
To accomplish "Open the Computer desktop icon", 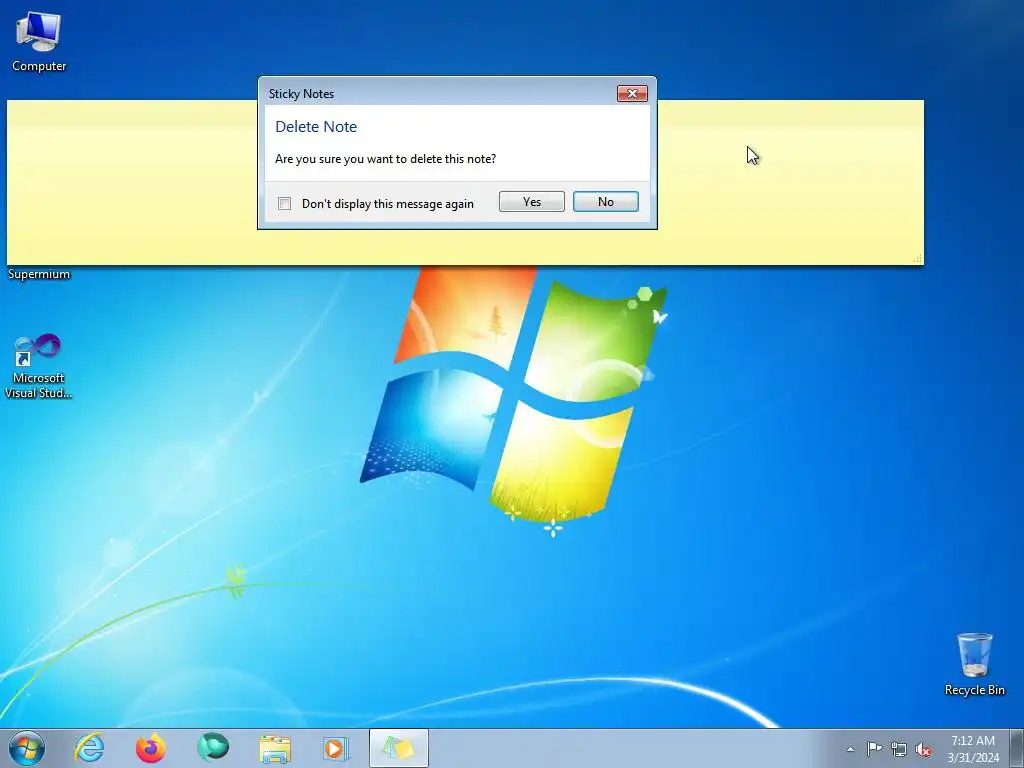I will point(39,41).
